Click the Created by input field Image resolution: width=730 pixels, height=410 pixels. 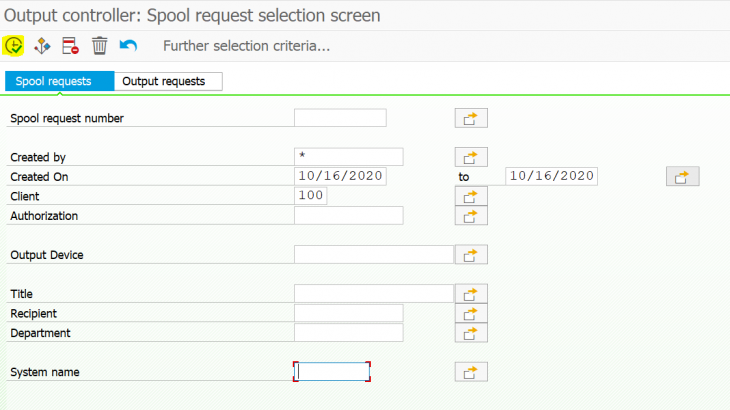tap(349, 157)
